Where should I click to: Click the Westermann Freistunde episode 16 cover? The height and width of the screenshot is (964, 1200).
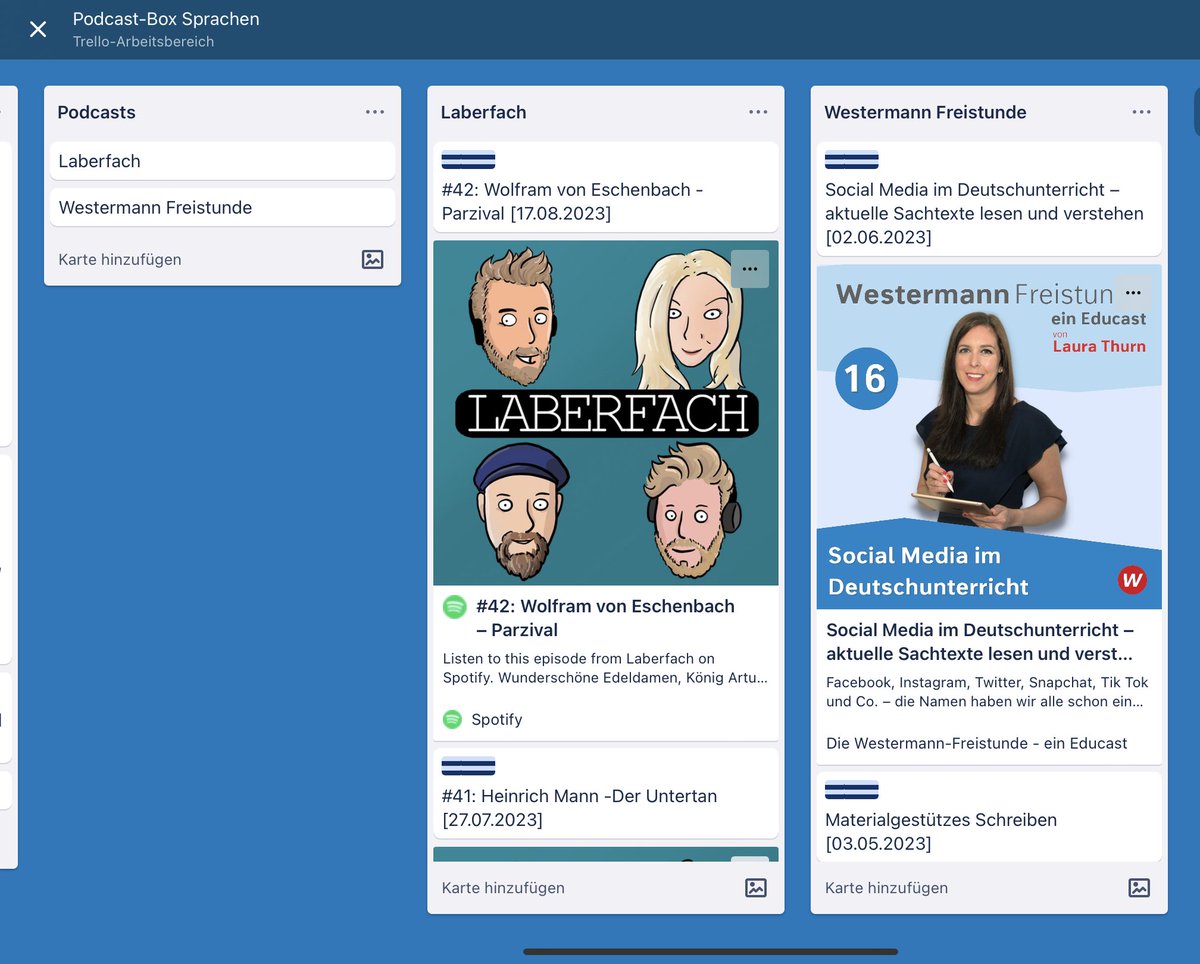pyautogui.click(x=989, y=437)
